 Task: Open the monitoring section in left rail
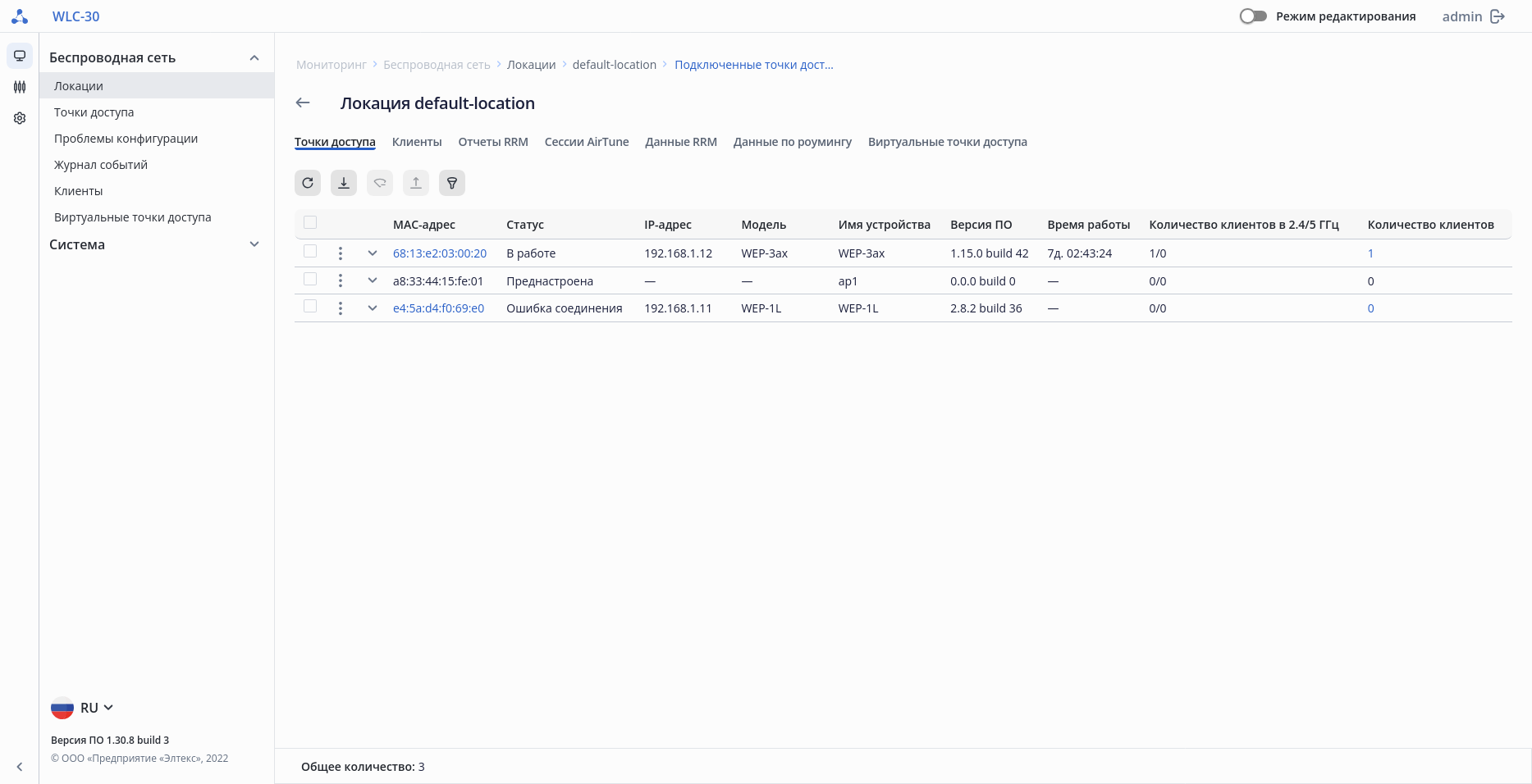coord(20,56)
